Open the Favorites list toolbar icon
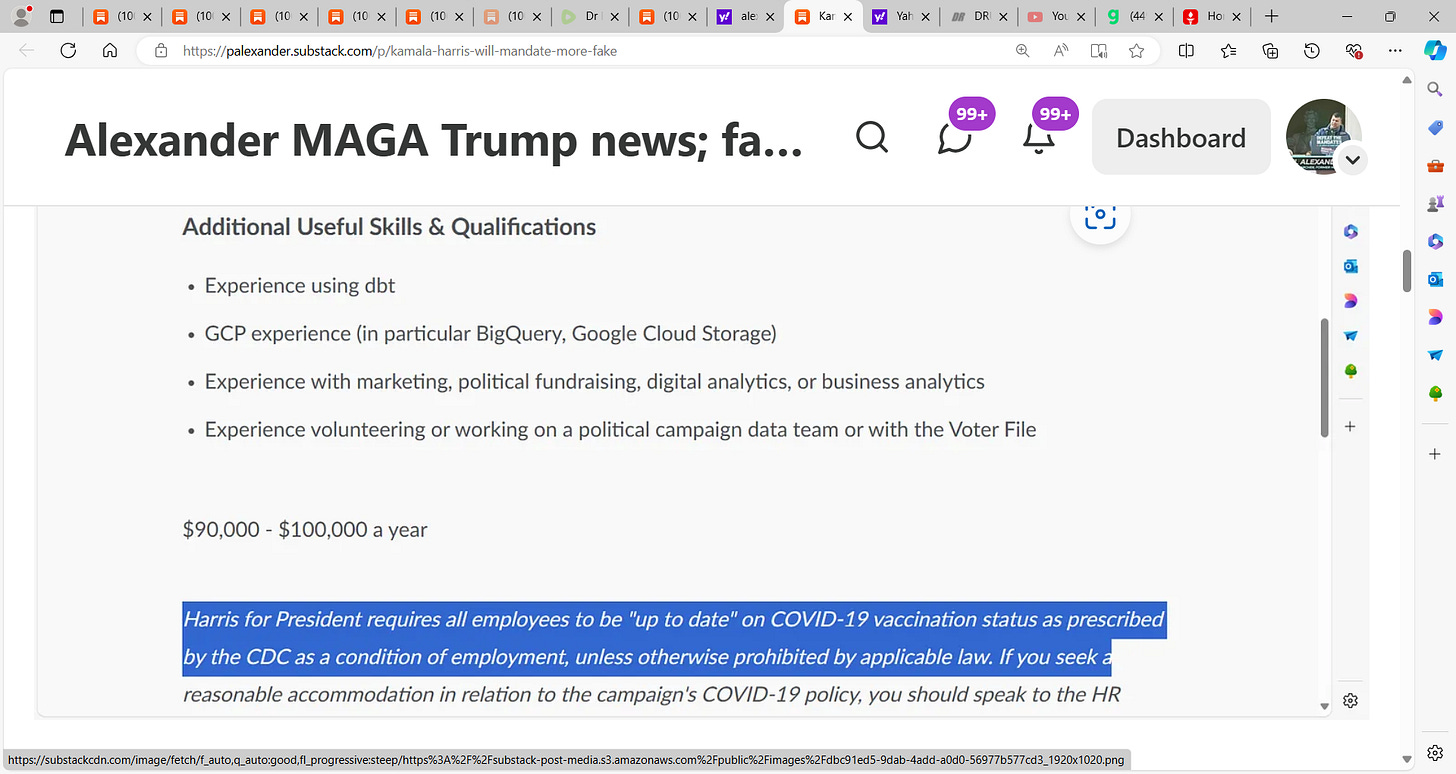This screenshot has width=1456, height=774. pyautogui.click(x=1228, y=51)
